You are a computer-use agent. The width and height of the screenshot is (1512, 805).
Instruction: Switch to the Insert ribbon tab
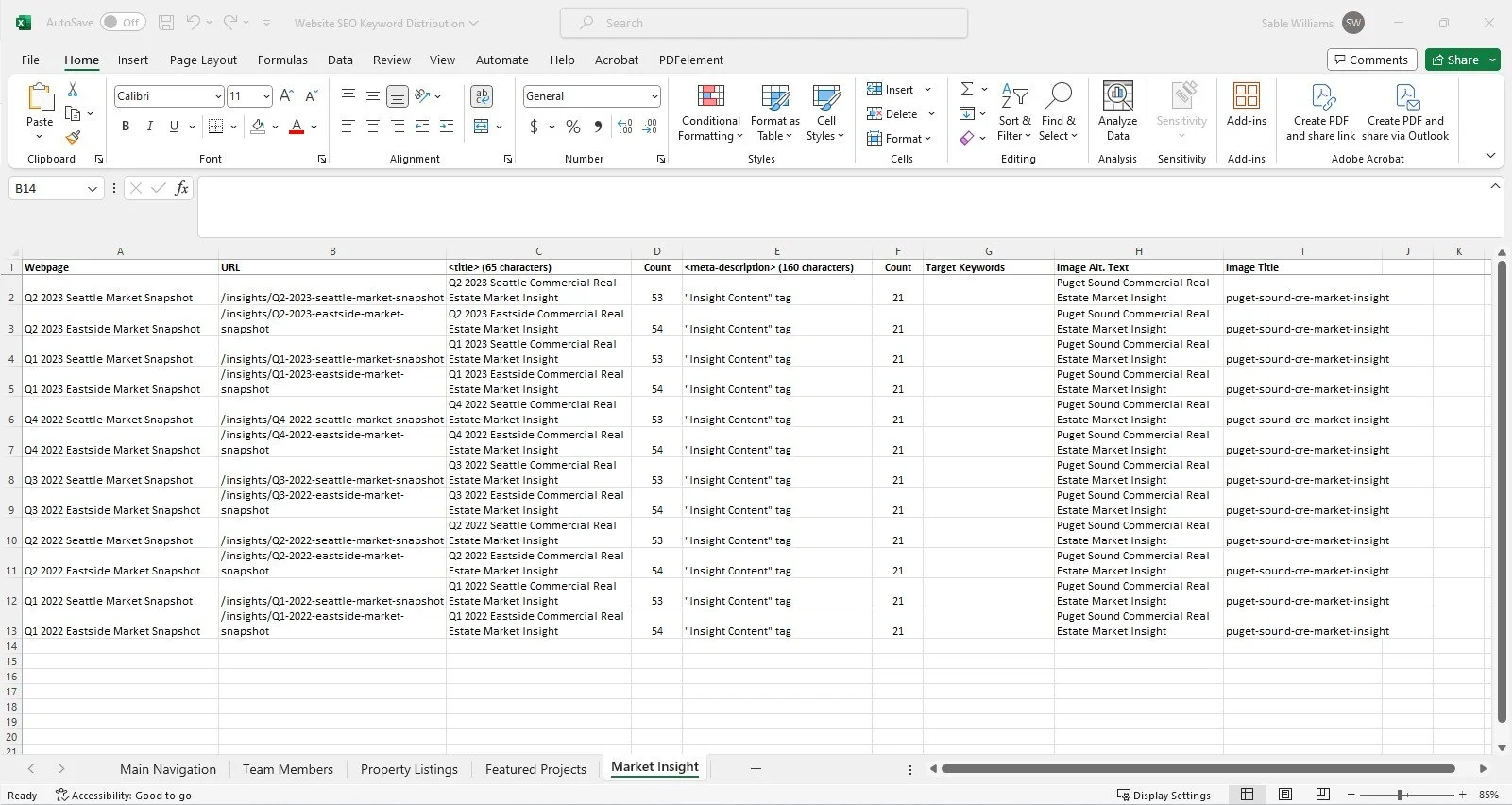click(x=132, y=60)
